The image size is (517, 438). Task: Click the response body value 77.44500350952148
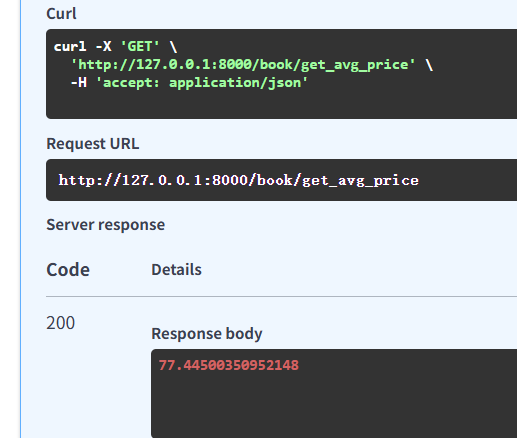click(x=229, y=365)
